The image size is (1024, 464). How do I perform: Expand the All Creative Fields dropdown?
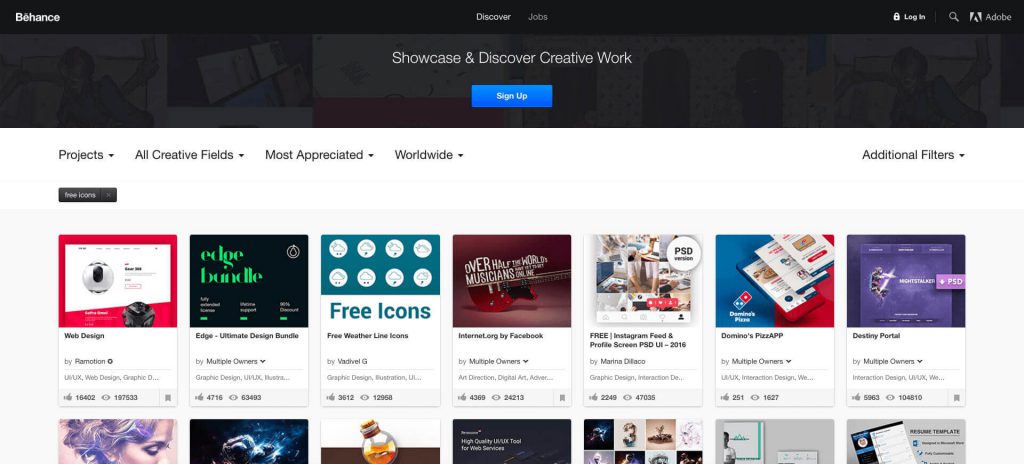click(x=189, y=155)
